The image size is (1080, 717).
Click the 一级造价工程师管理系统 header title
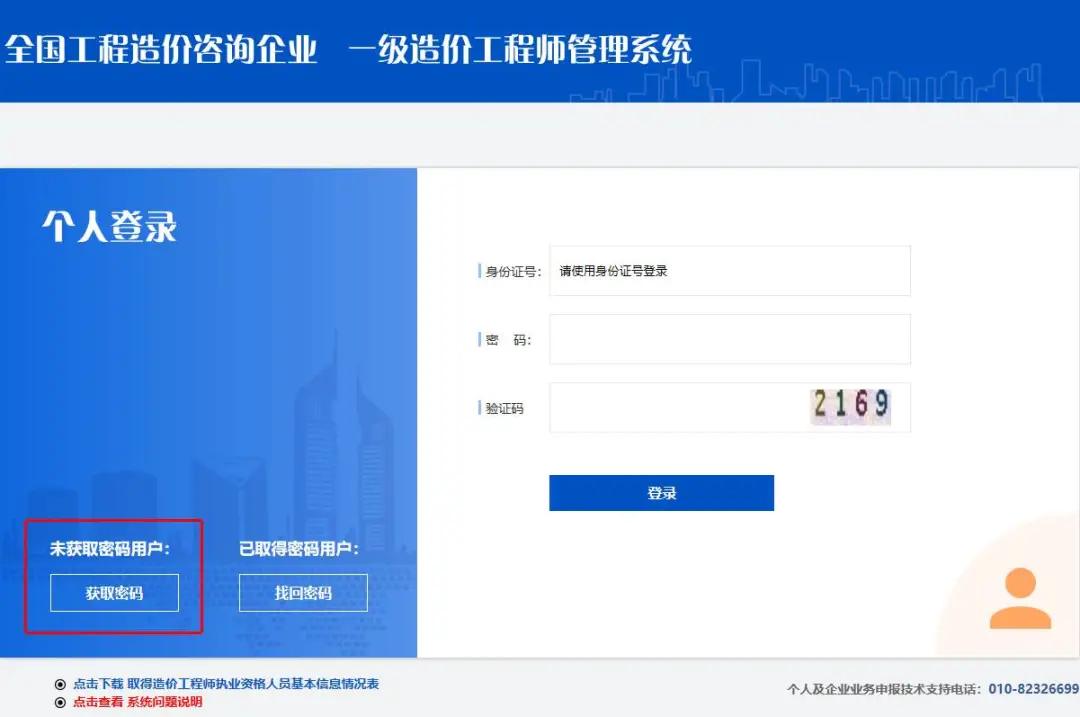520,50
